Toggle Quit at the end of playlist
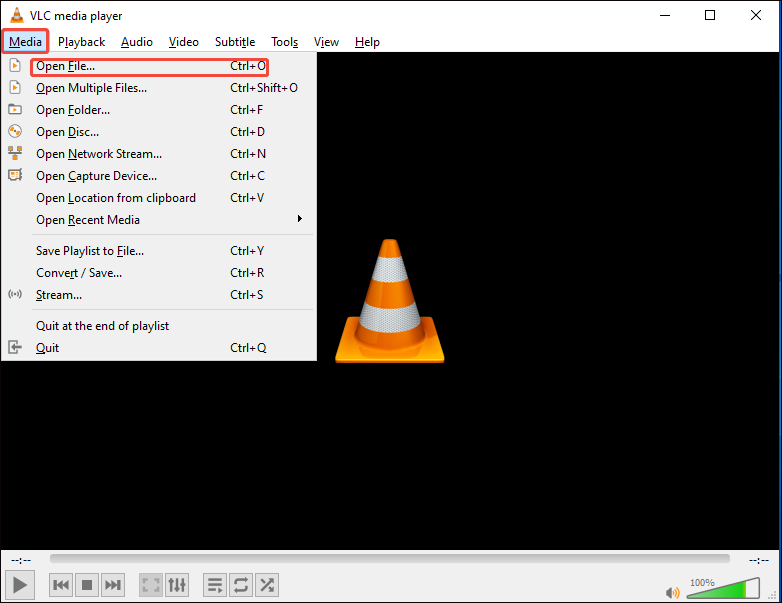The width and height of the screenshot is (782, 603). click(159, 326)
